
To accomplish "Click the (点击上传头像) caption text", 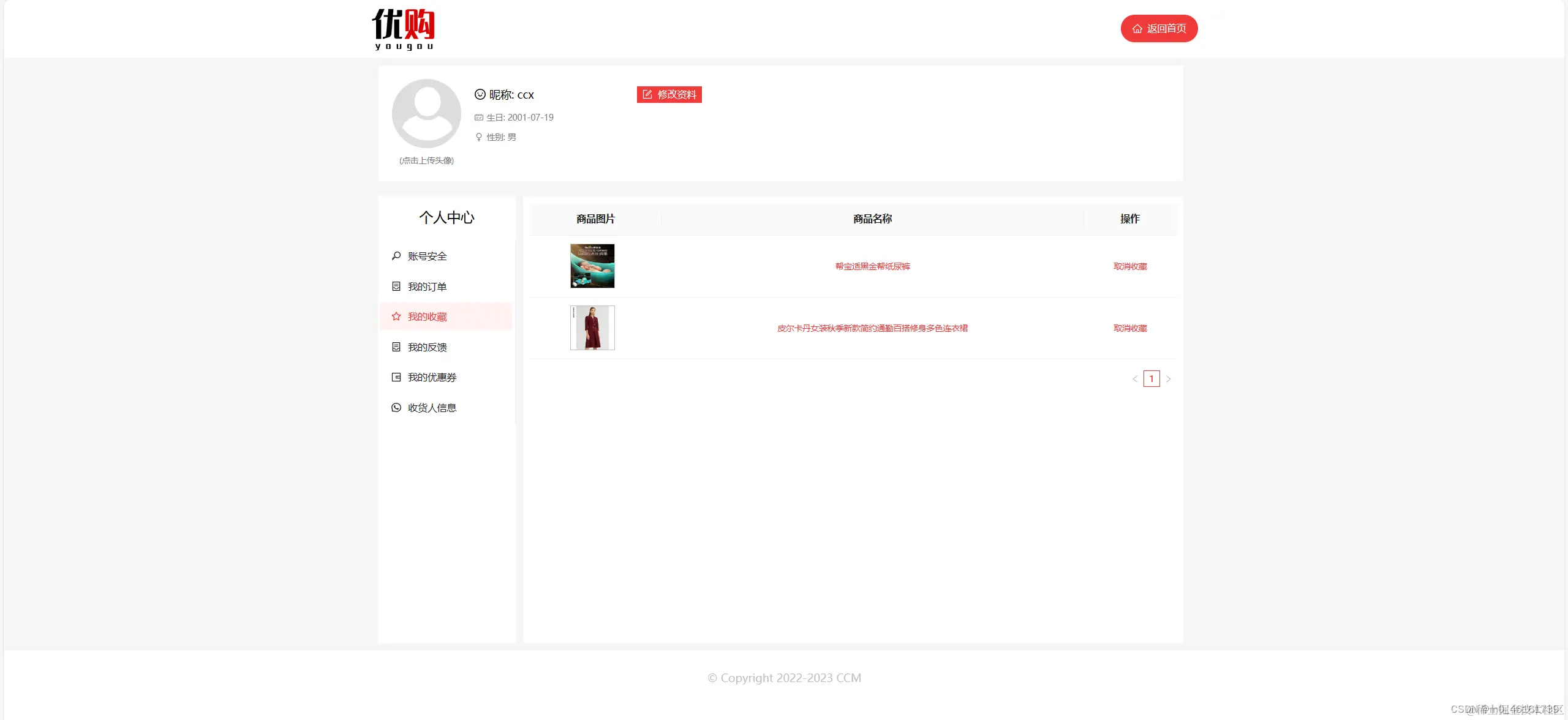I will [x=426, y=160].
